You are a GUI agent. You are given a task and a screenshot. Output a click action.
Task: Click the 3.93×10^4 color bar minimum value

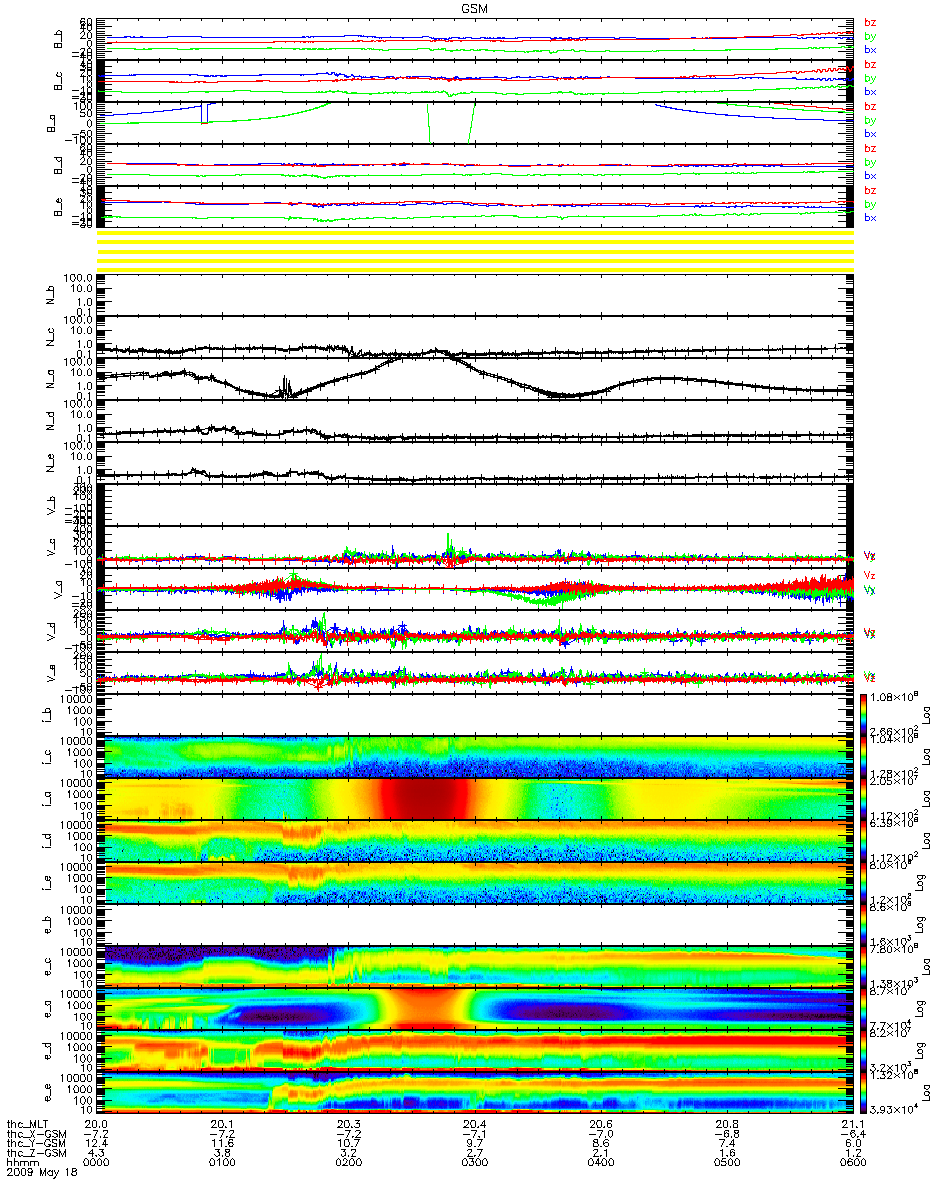[895, 1109]
